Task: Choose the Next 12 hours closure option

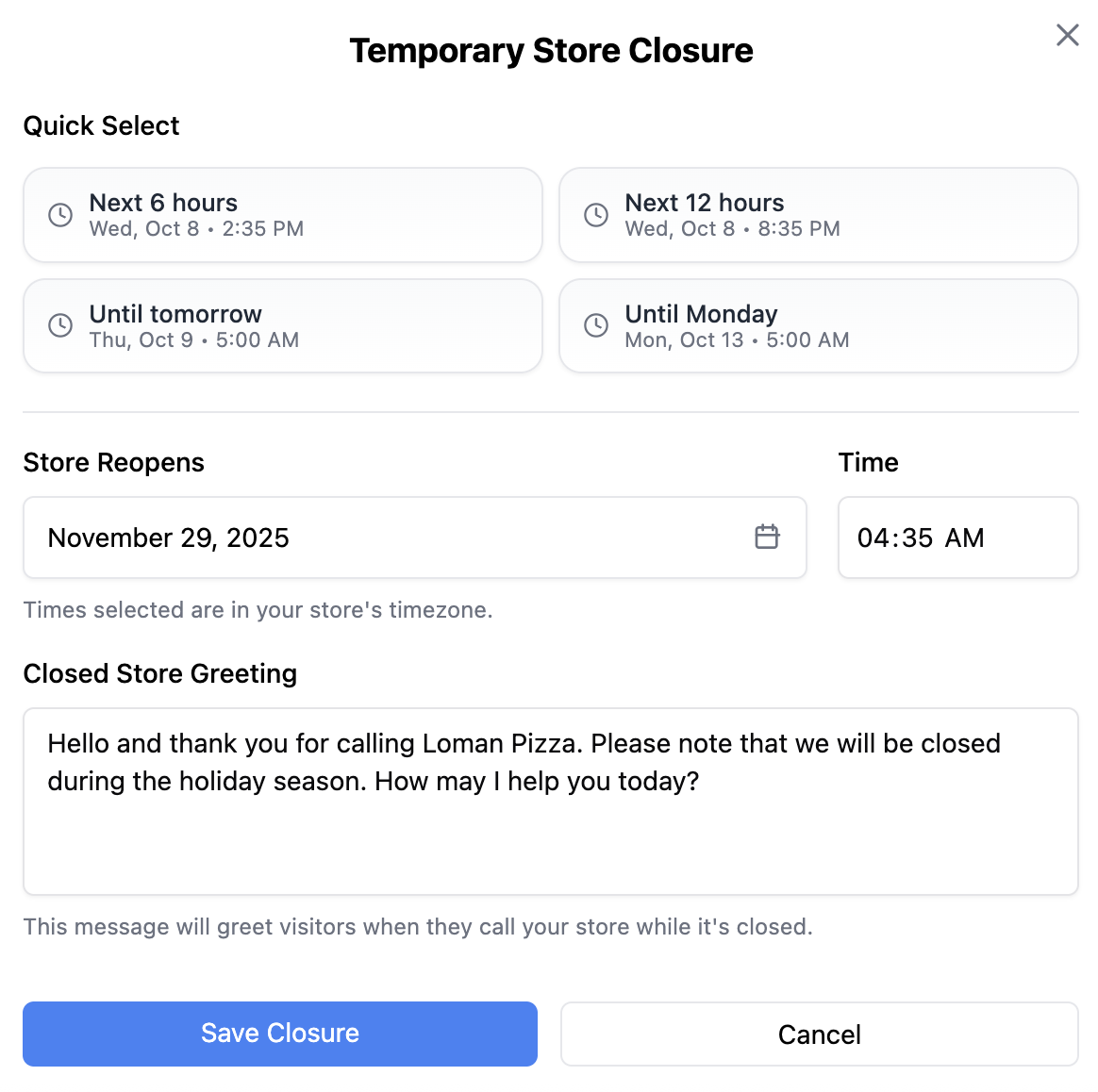Action: 819,215
